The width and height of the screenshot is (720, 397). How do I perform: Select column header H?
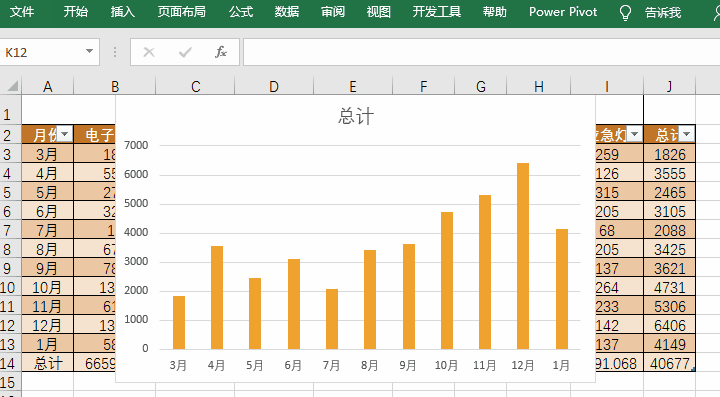point(539,86)
